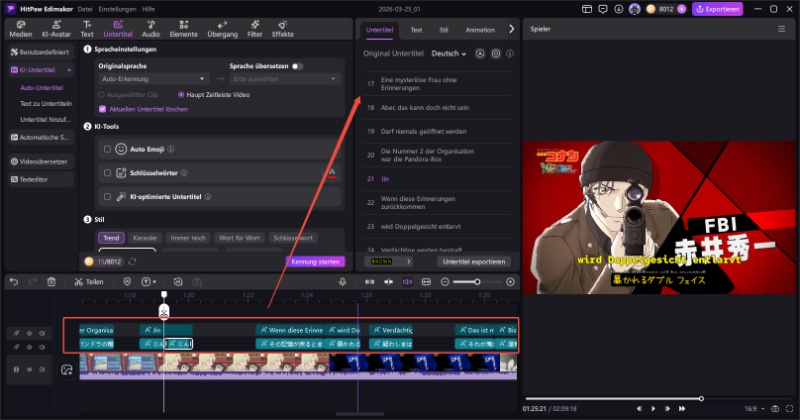The height and width of the screenshot is (420, 800).
Task: Refresh credits counter icon
Action: click(132, 261)
